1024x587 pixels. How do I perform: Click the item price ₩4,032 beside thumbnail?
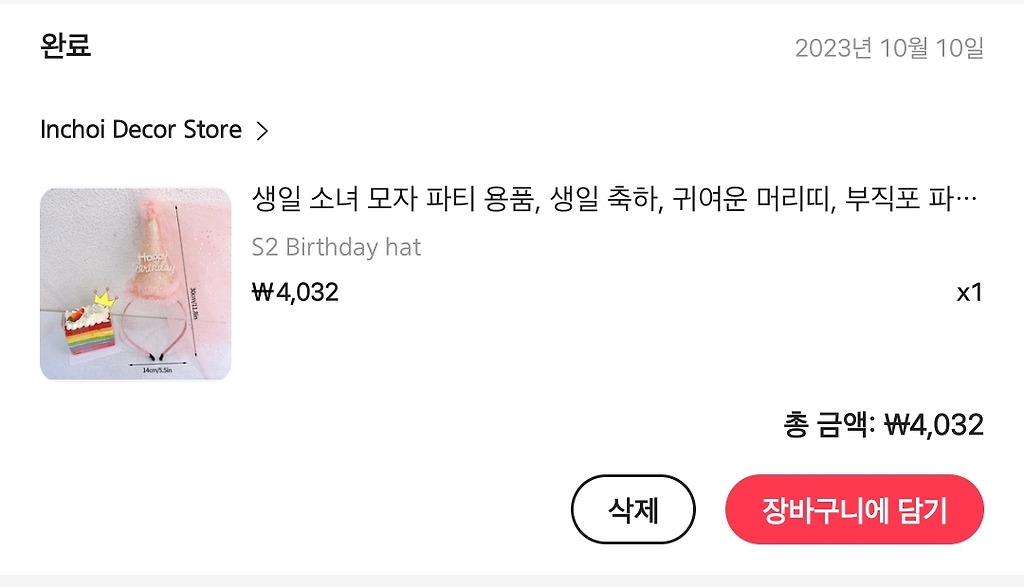tap(295, 292)
